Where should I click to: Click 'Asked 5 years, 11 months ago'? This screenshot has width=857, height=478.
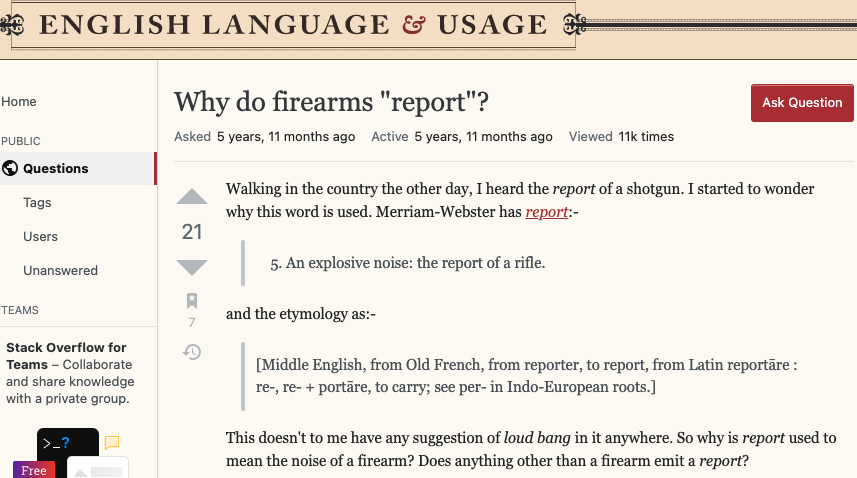265,137
